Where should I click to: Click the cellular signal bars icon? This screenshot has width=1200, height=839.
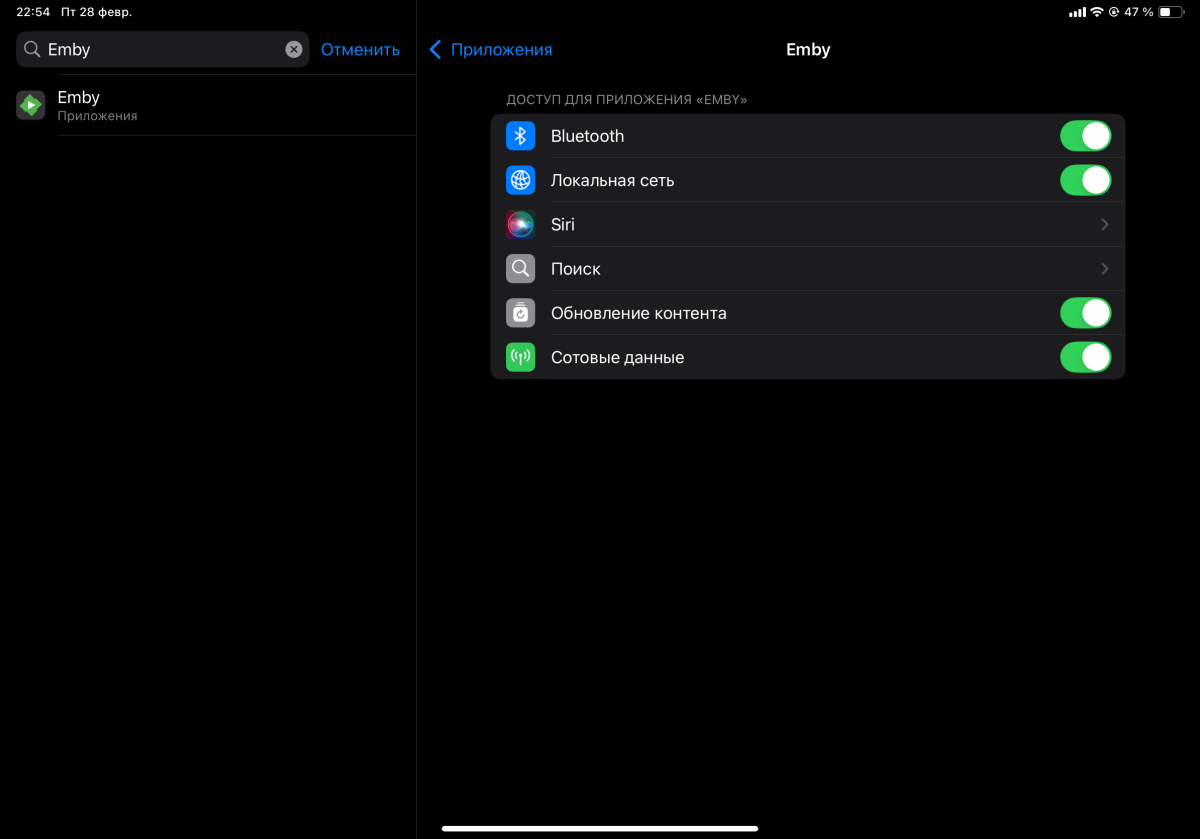[x=1077, y=12]
